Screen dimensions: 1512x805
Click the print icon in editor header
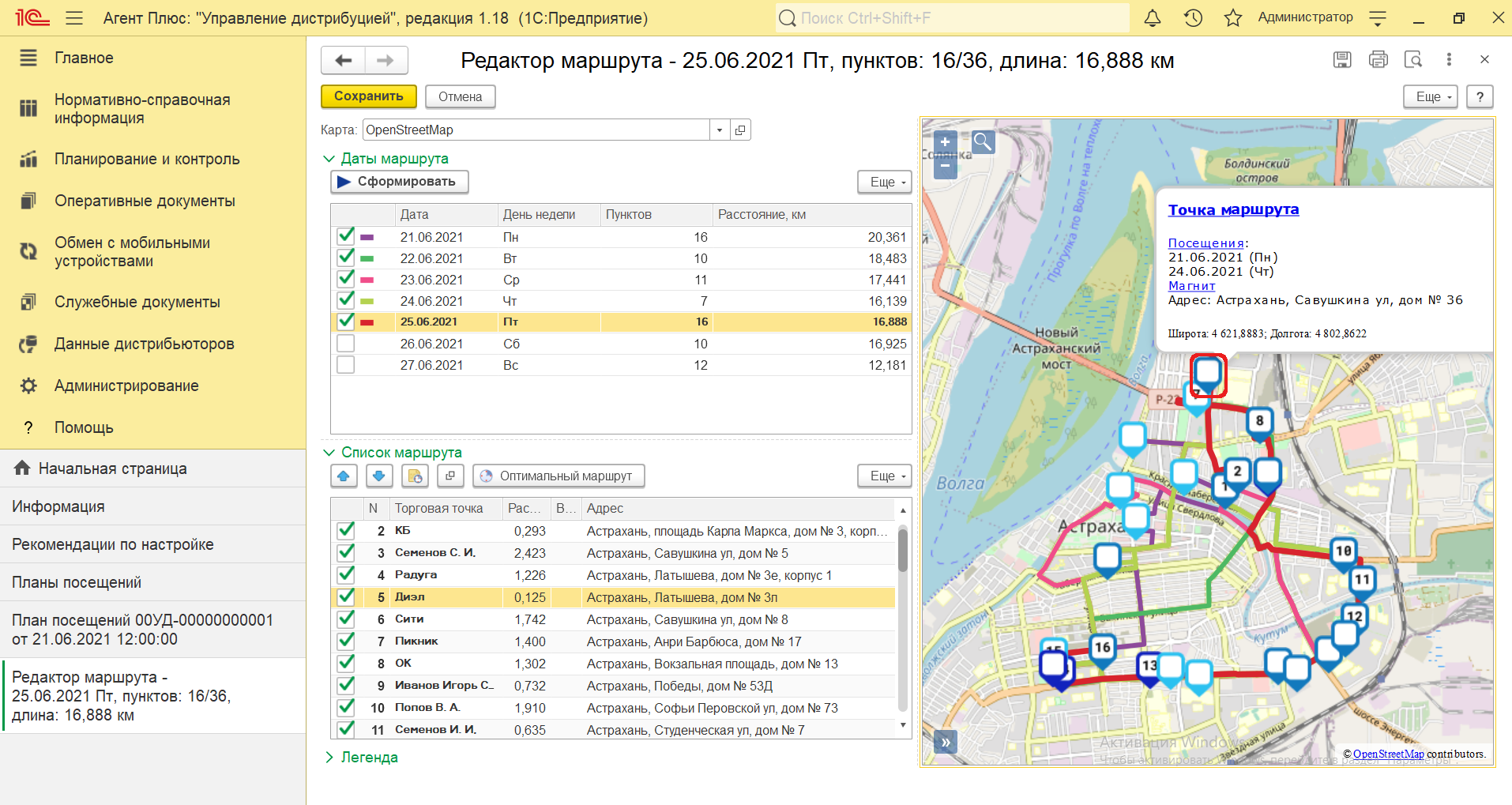pyautogui.click(x=1378, y=59)
